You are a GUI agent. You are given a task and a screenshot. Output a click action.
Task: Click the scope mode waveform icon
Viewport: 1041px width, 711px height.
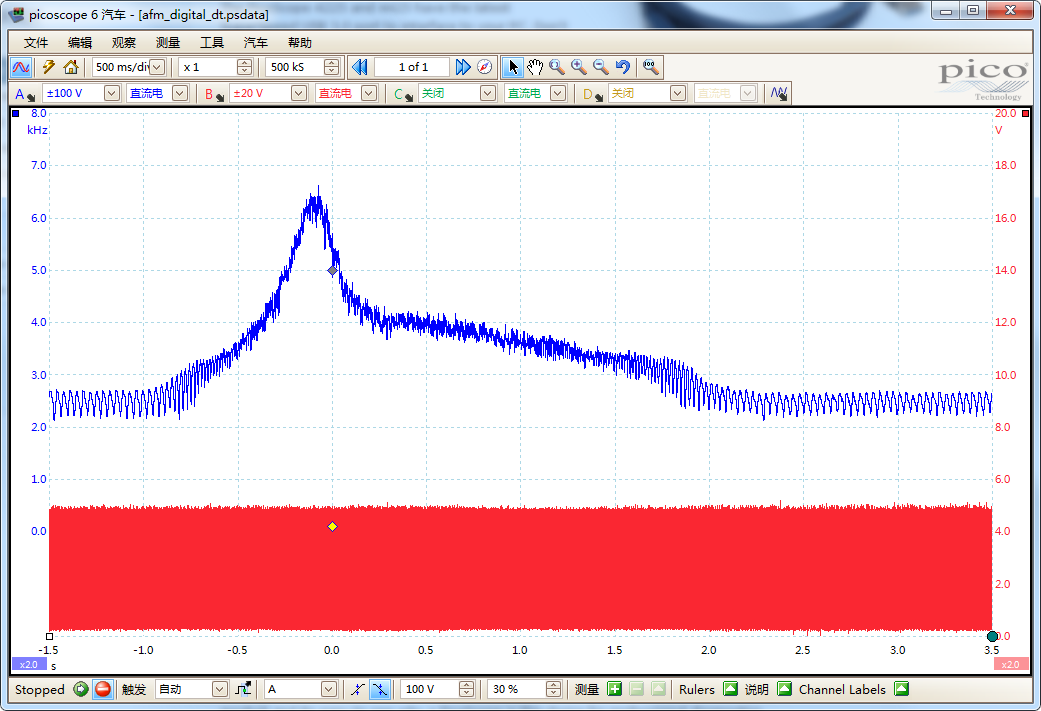[21, 67]
